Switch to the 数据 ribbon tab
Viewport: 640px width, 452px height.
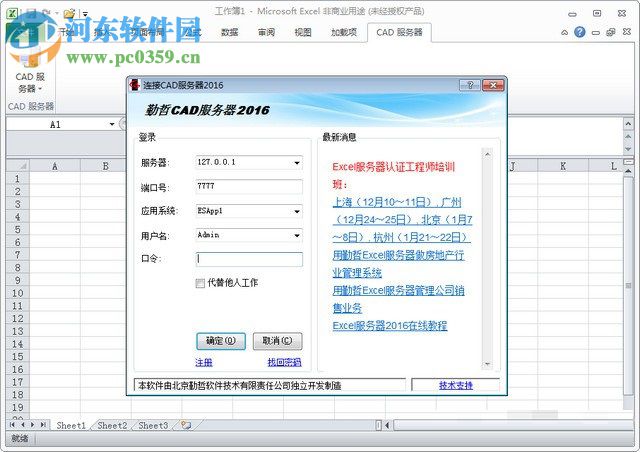[229, 32]
